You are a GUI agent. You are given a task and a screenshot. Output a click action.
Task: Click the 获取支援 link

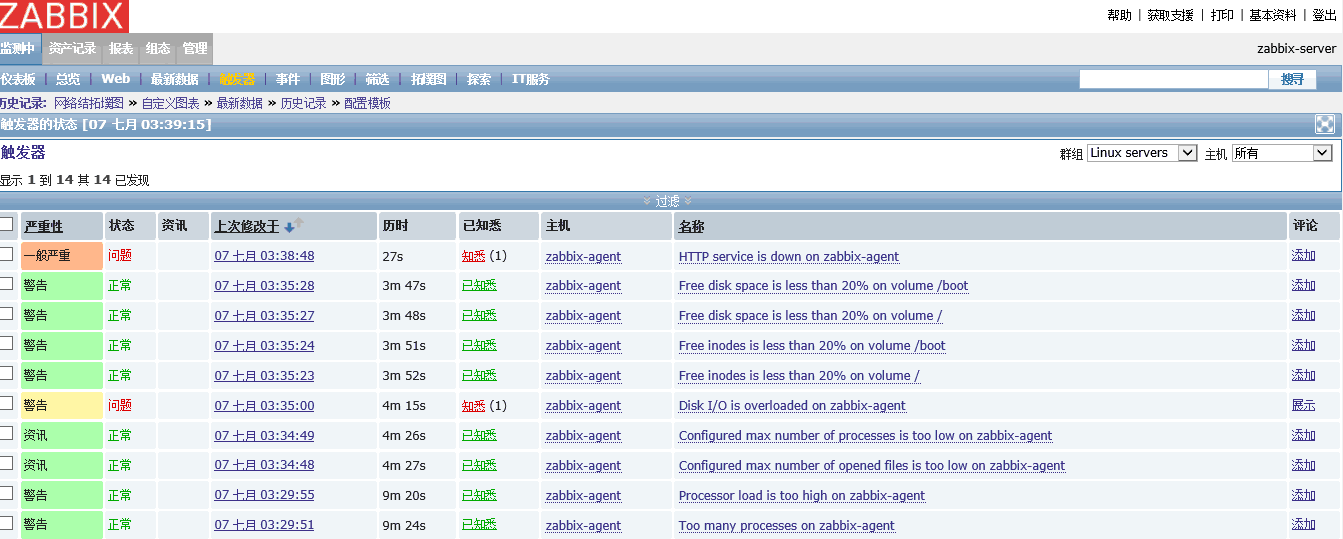[1170, 15]
